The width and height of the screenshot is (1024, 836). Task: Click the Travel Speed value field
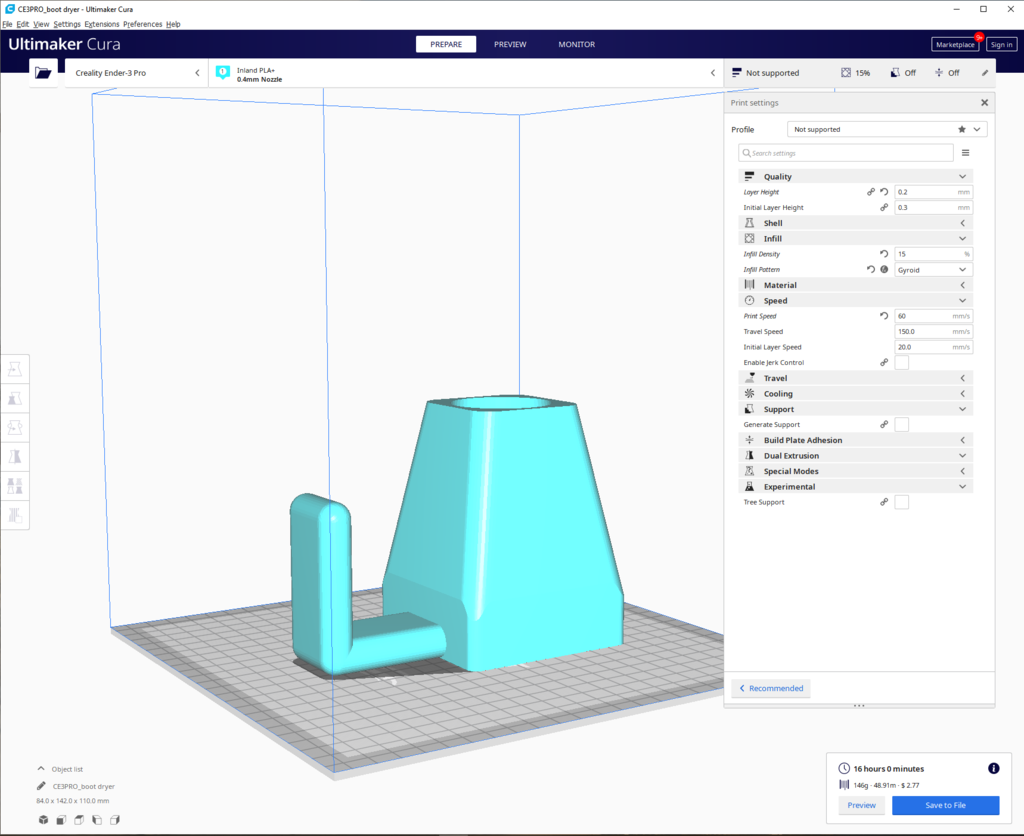coord(933,332)
